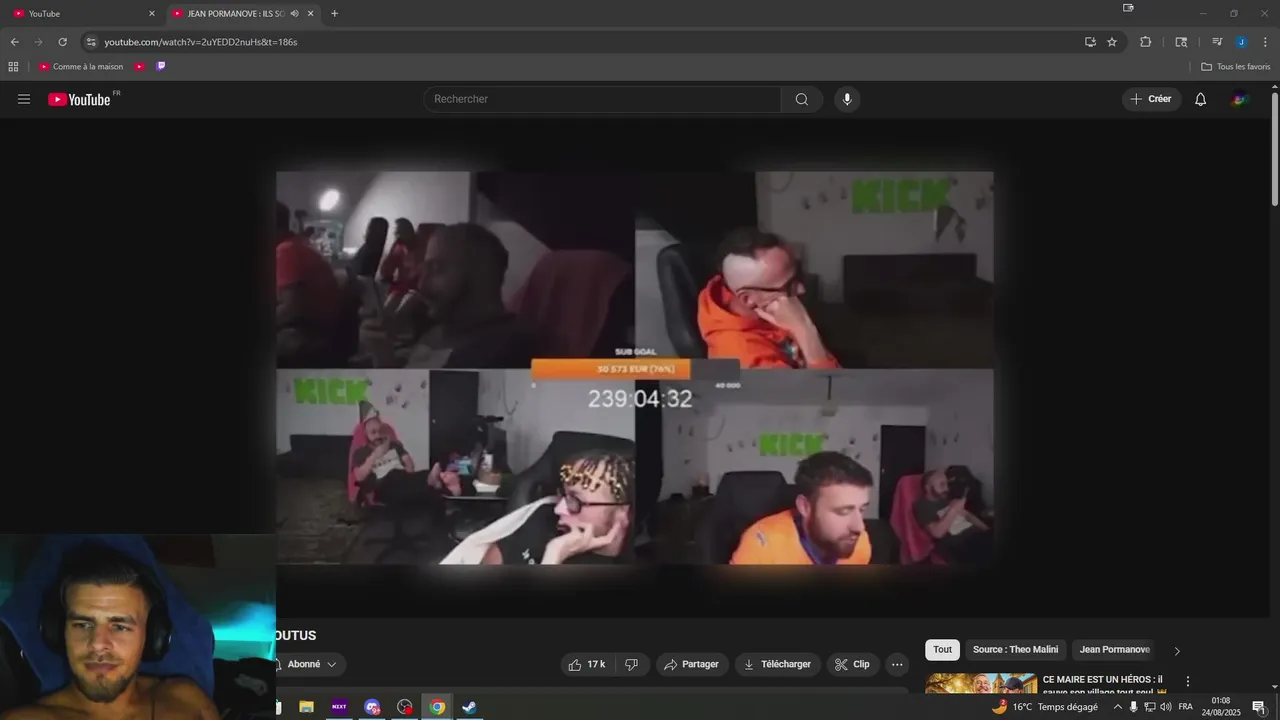The width and height of the screenshot is (1280, 720).
Task: Mute the JEAN PORMANOVE tab audio icon
Action: click(x=294, y=13)
